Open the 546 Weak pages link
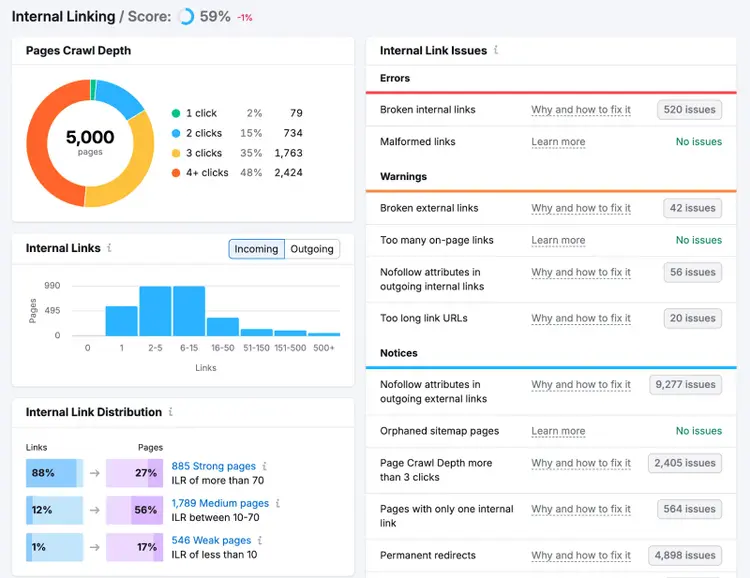 point(211,540)
